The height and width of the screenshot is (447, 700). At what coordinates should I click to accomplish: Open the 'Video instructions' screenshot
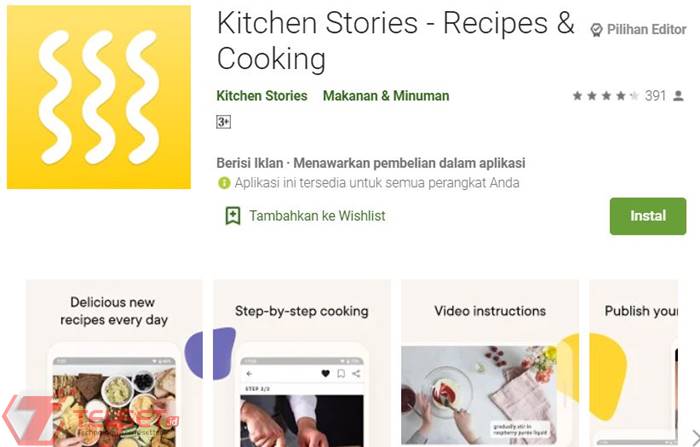pos(490,365)
